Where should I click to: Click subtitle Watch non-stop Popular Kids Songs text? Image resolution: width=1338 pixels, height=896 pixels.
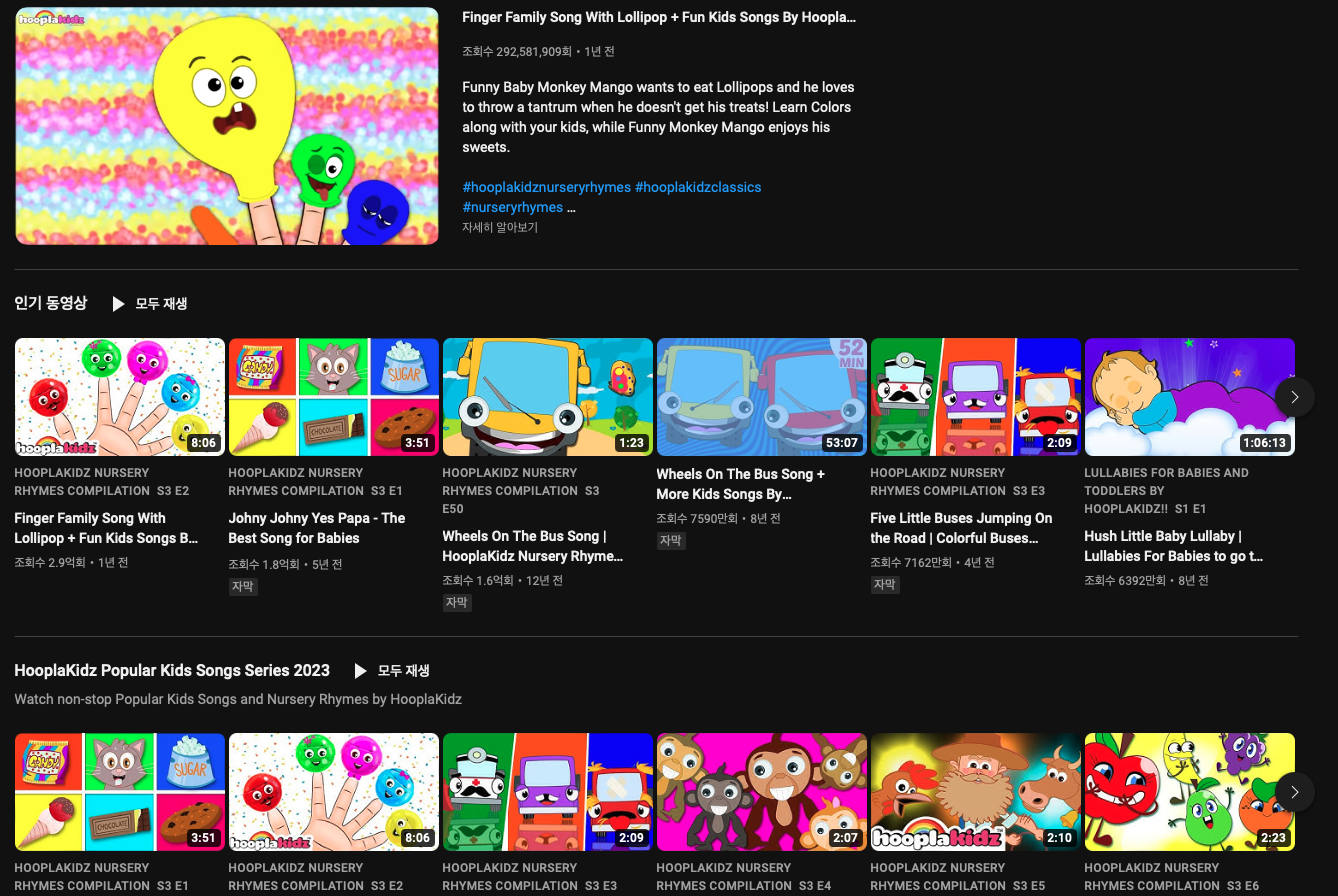(x=238, y=699)
